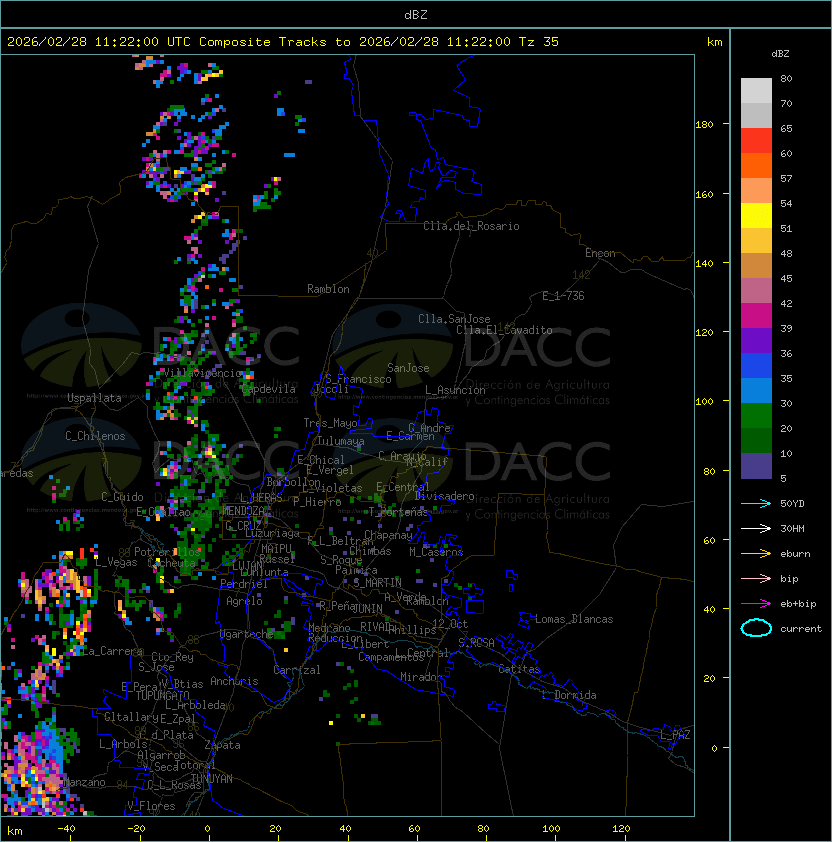Image resolution: width=832 pixels, height=842 pixels.
Task: Click the magenta eb+bip arrow in legend
Action: [756, 604]
